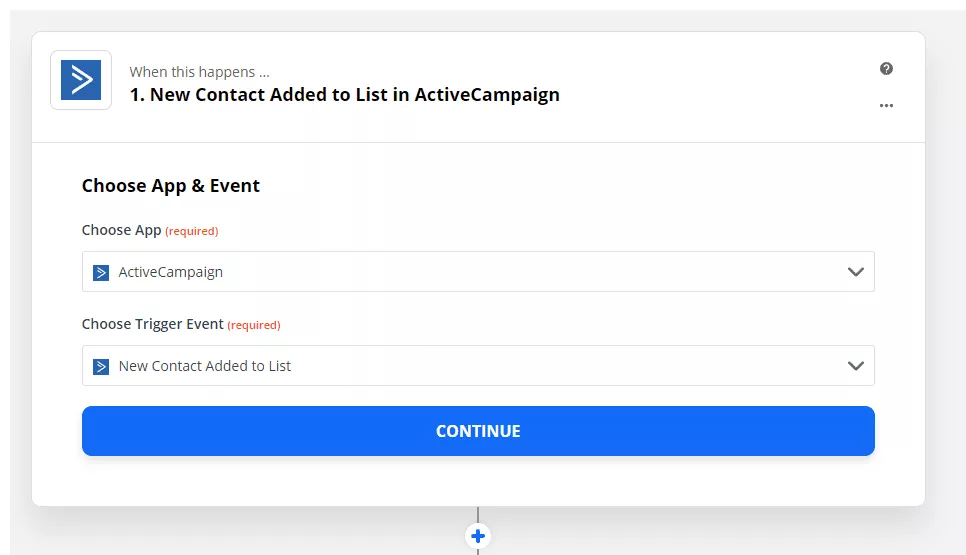Click the (required) tag next to Choose App
Image resolution: width=966 pixels, height=555 pixels.
coord(192,231)
